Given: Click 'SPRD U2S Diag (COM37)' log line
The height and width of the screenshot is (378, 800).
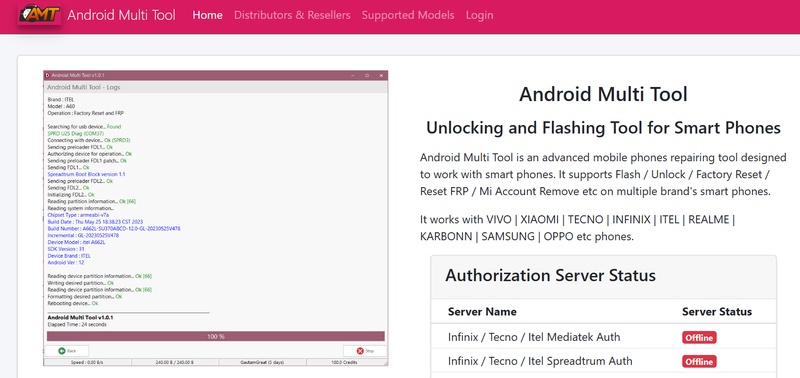Looking at the screenshot, I should coord(76,133).
